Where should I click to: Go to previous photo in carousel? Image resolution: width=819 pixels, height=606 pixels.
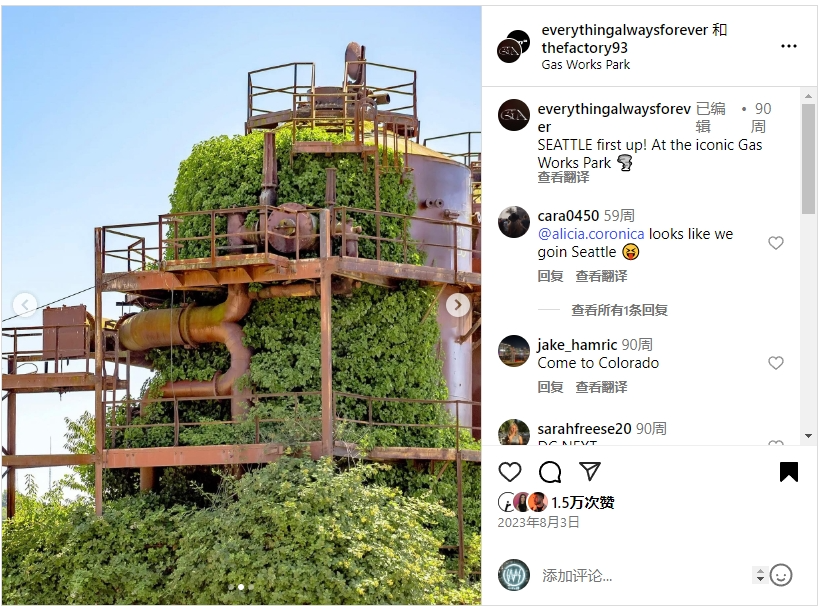pyautogui.click(x=25, y=305)
